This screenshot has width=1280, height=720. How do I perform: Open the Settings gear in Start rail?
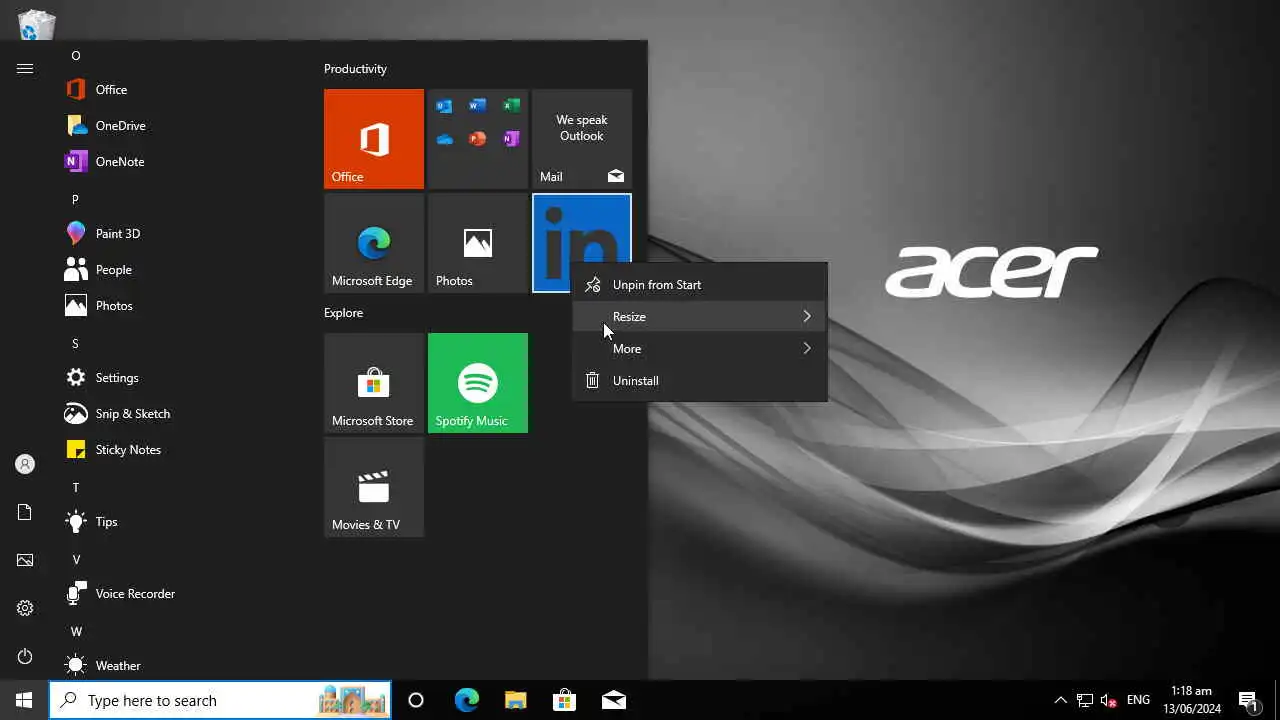click(x=25, y=608)
